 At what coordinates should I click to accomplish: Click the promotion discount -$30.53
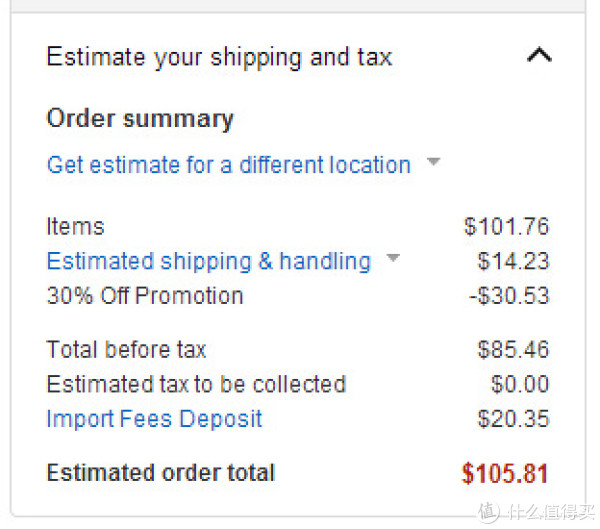(x=509, y=296)
